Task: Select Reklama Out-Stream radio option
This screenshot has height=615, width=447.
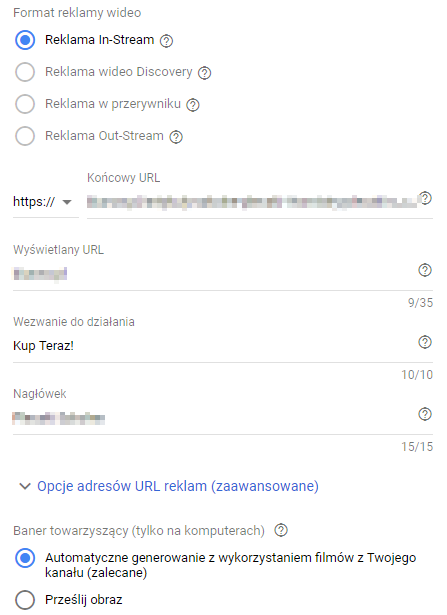Action: tap(25, 136)
